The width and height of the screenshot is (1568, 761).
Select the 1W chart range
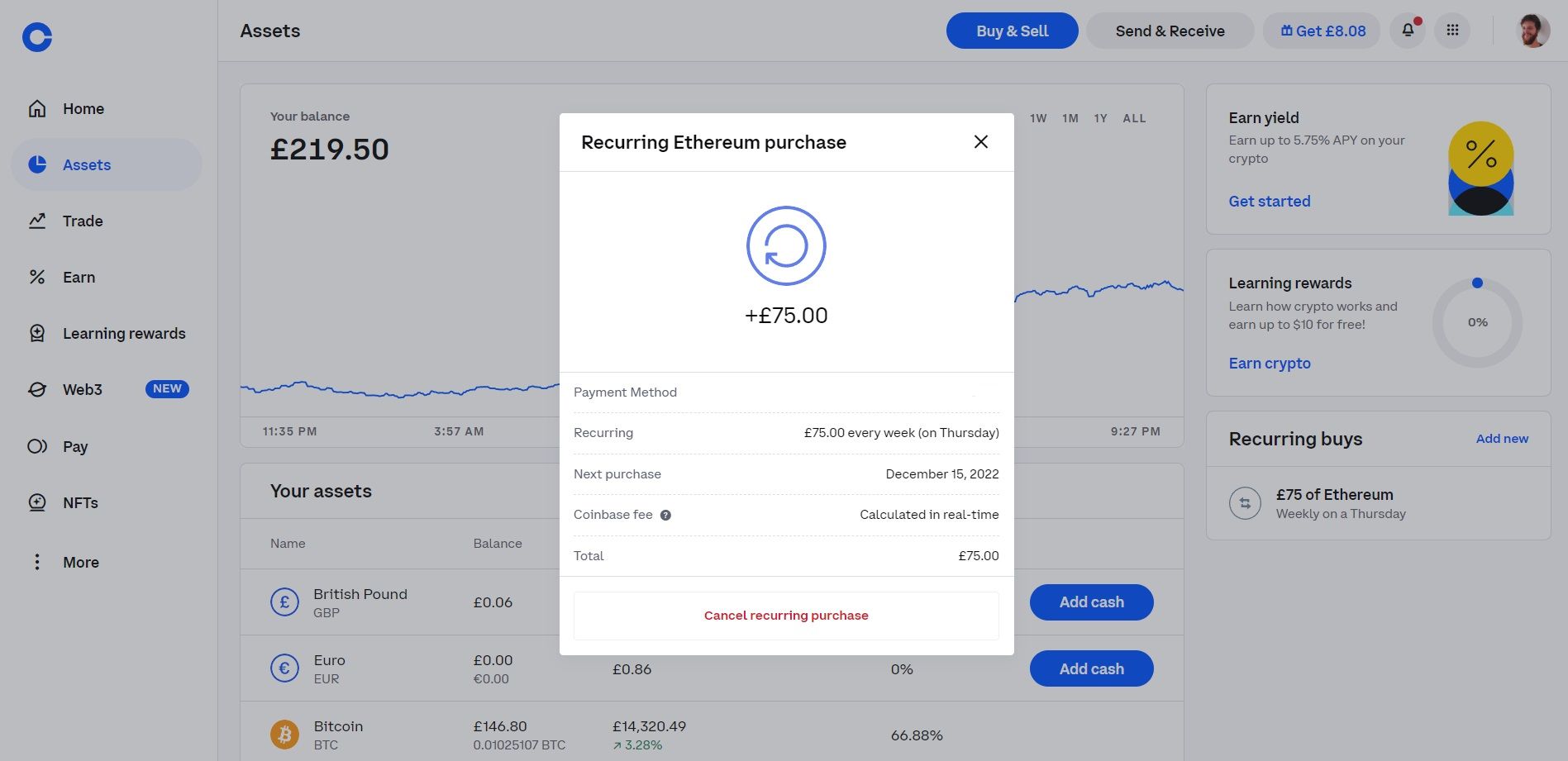click(1038, 118)
